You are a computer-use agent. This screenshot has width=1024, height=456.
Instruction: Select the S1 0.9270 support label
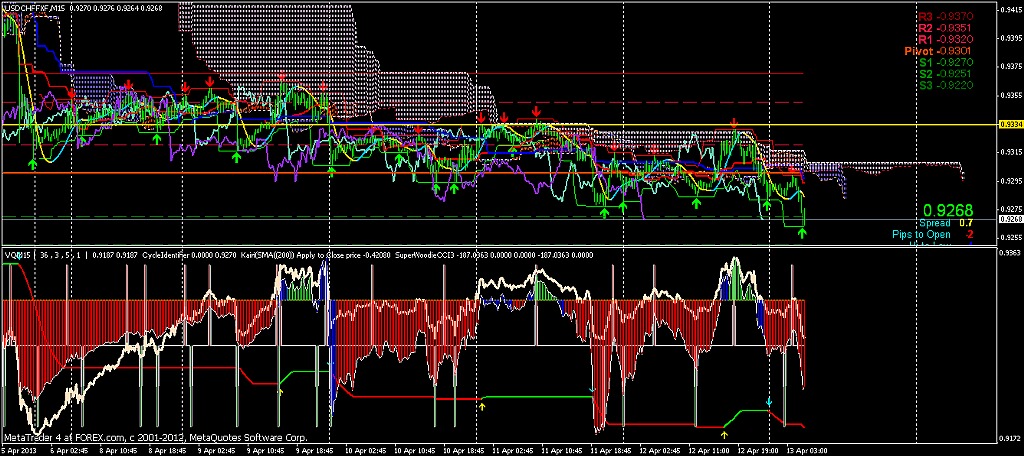[943, 62]
